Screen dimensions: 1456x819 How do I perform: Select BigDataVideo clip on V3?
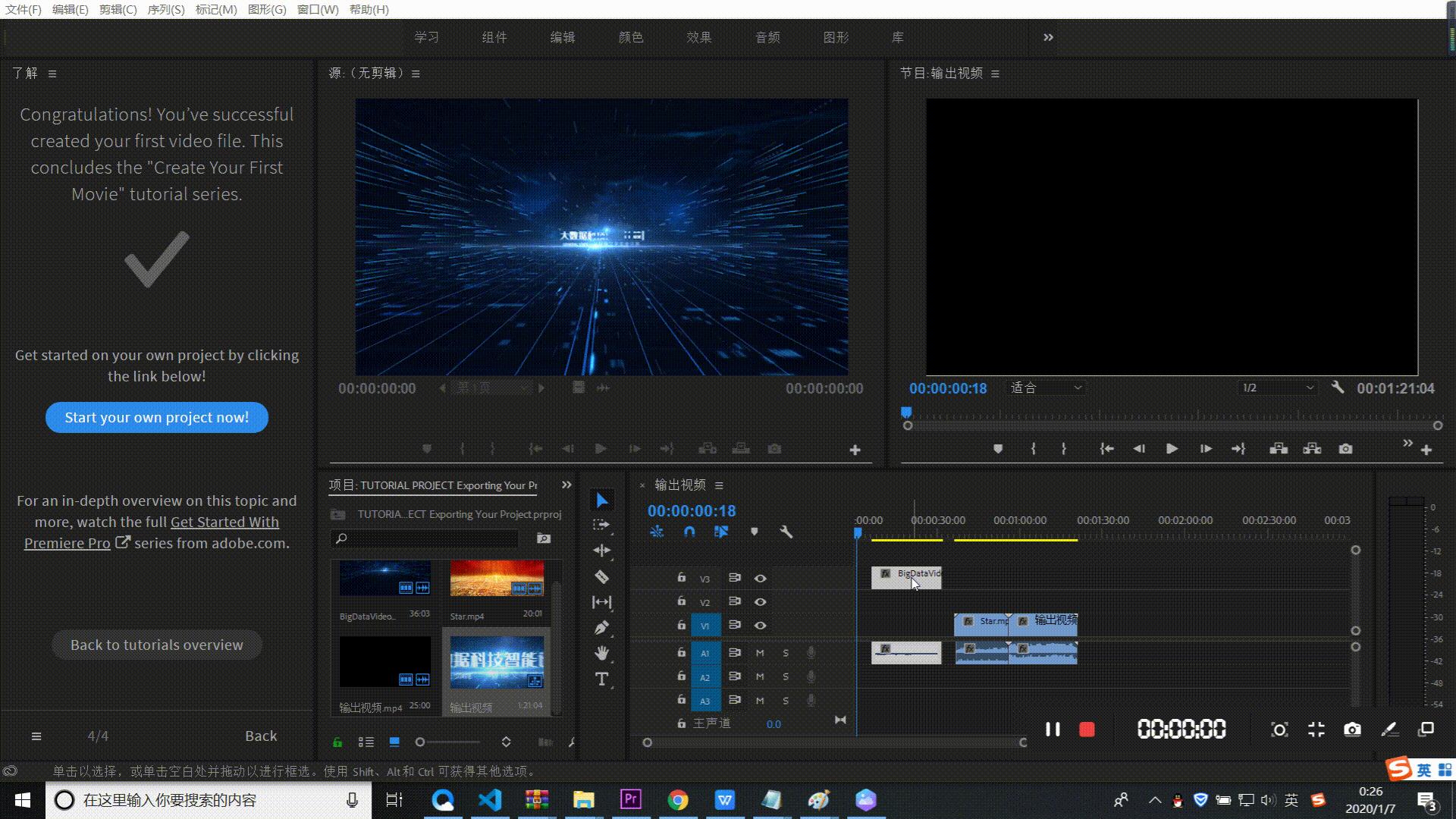pyautogui.click(x=906, y=578)
